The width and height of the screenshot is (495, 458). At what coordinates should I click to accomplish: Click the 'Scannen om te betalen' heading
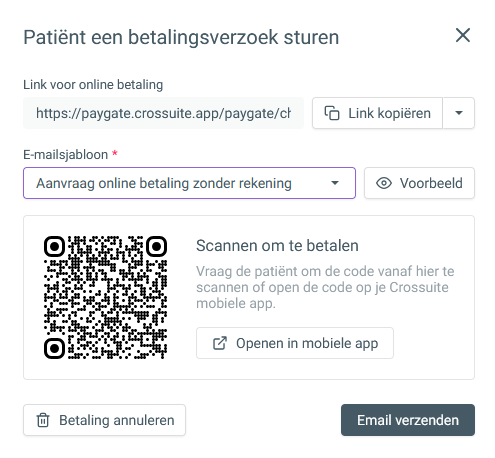point(277,246)
